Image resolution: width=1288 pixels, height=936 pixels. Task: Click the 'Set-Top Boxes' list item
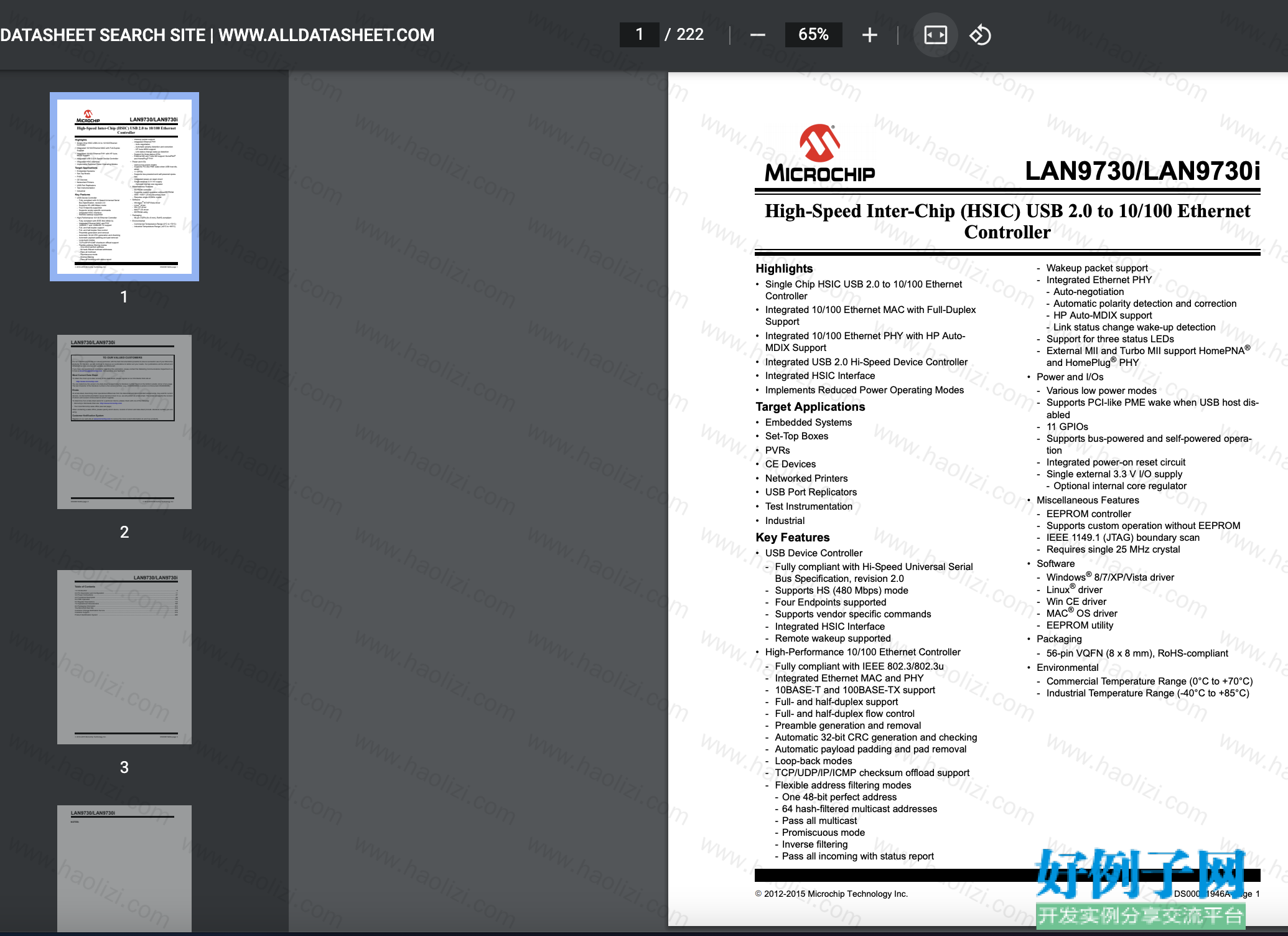796,436
